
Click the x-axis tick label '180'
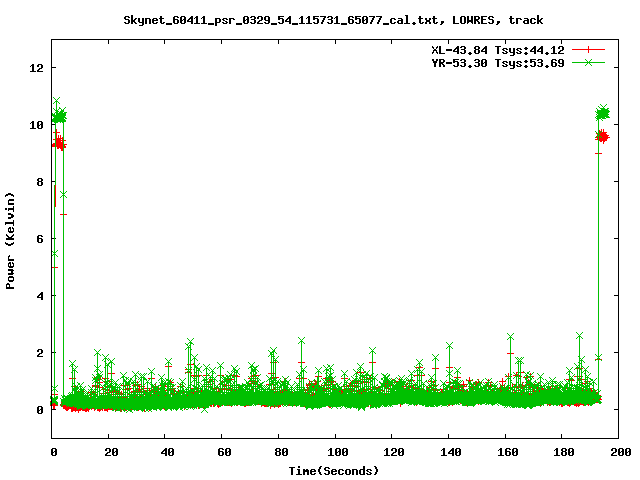click(x=564, y=452)
